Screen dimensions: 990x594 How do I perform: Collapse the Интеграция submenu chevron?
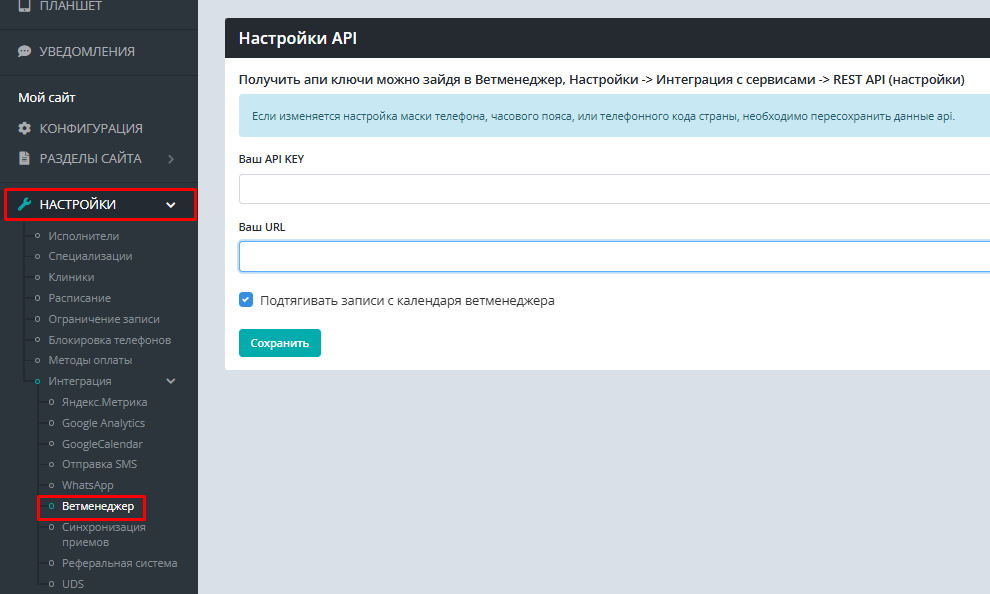[171, 381]
